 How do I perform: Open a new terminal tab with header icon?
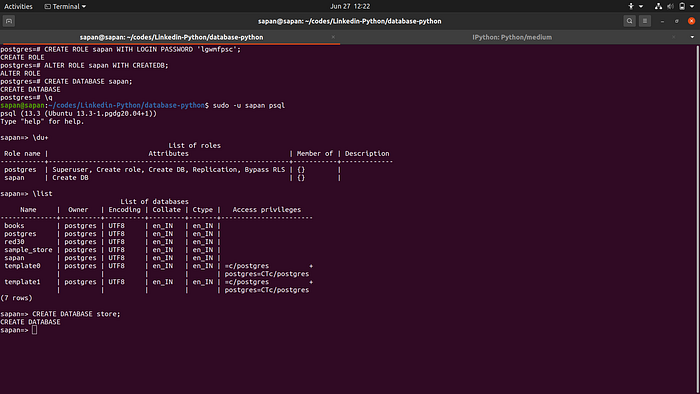pos(9,21)
